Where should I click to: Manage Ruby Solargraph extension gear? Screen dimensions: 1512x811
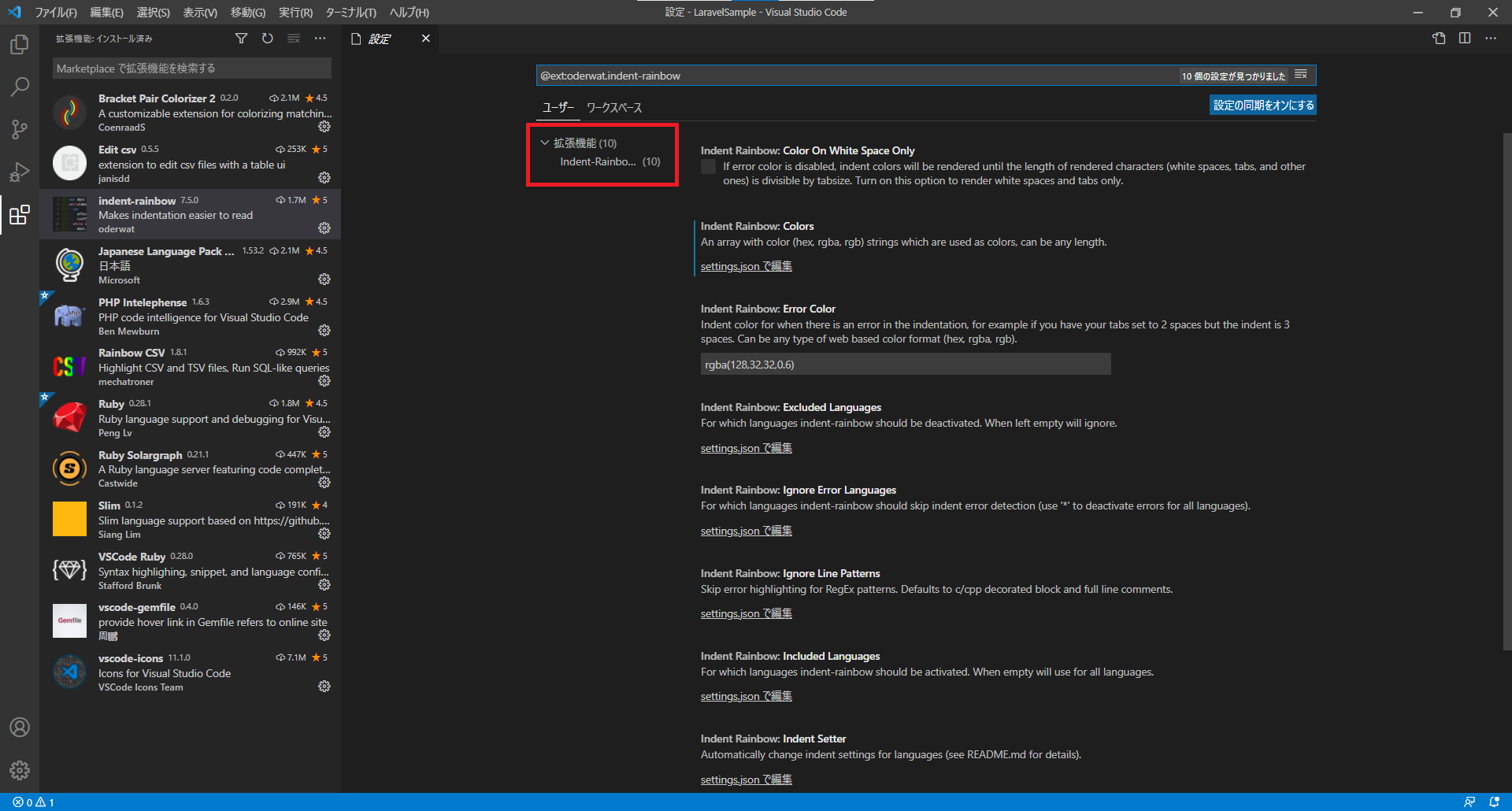point(324,483)
